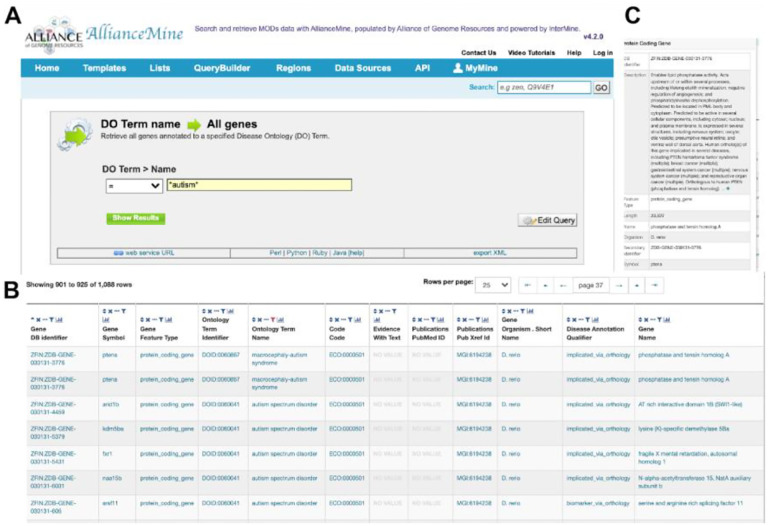The height and width of the screenshot is (526, 768).
Task: Open the Video Tutorials link
Action: click(x=531, y=52)
